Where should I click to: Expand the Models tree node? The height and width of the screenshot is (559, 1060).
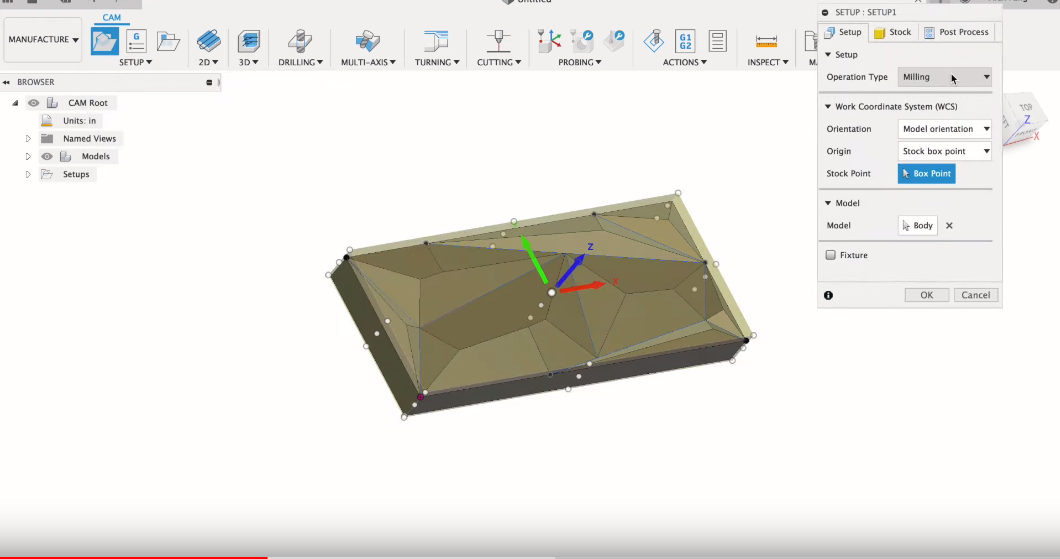[x=28, y=156]
